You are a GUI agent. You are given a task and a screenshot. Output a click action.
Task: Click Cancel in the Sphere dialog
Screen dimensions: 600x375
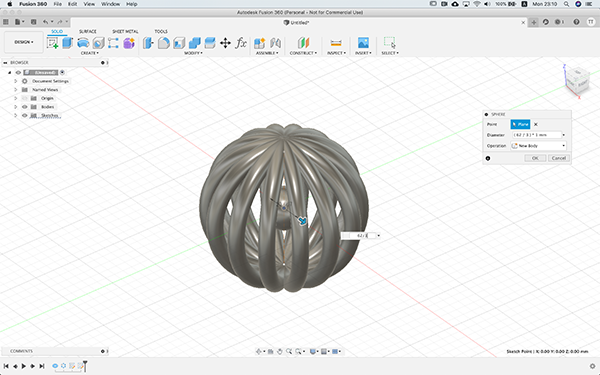click(559, 158)
